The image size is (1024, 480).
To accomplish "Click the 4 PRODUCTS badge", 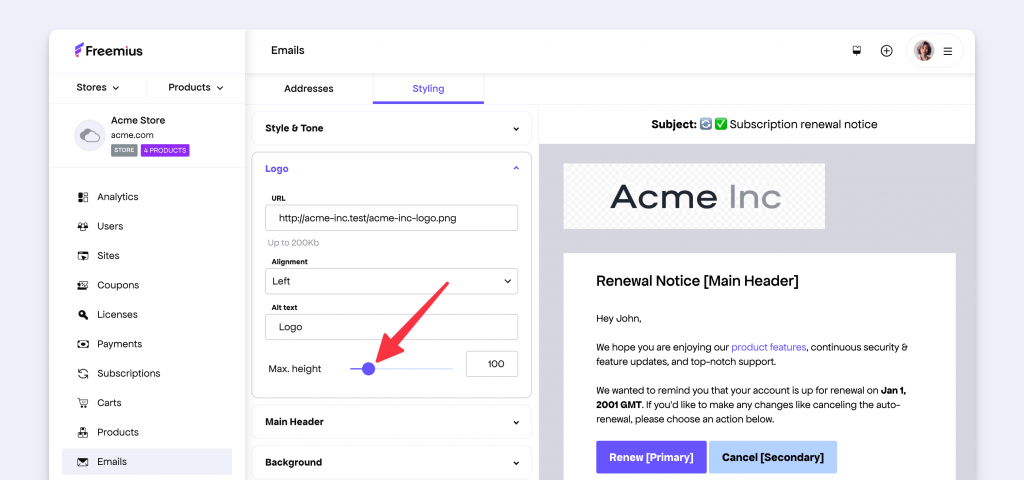I will pyautogui.click(x=165, y=150).
